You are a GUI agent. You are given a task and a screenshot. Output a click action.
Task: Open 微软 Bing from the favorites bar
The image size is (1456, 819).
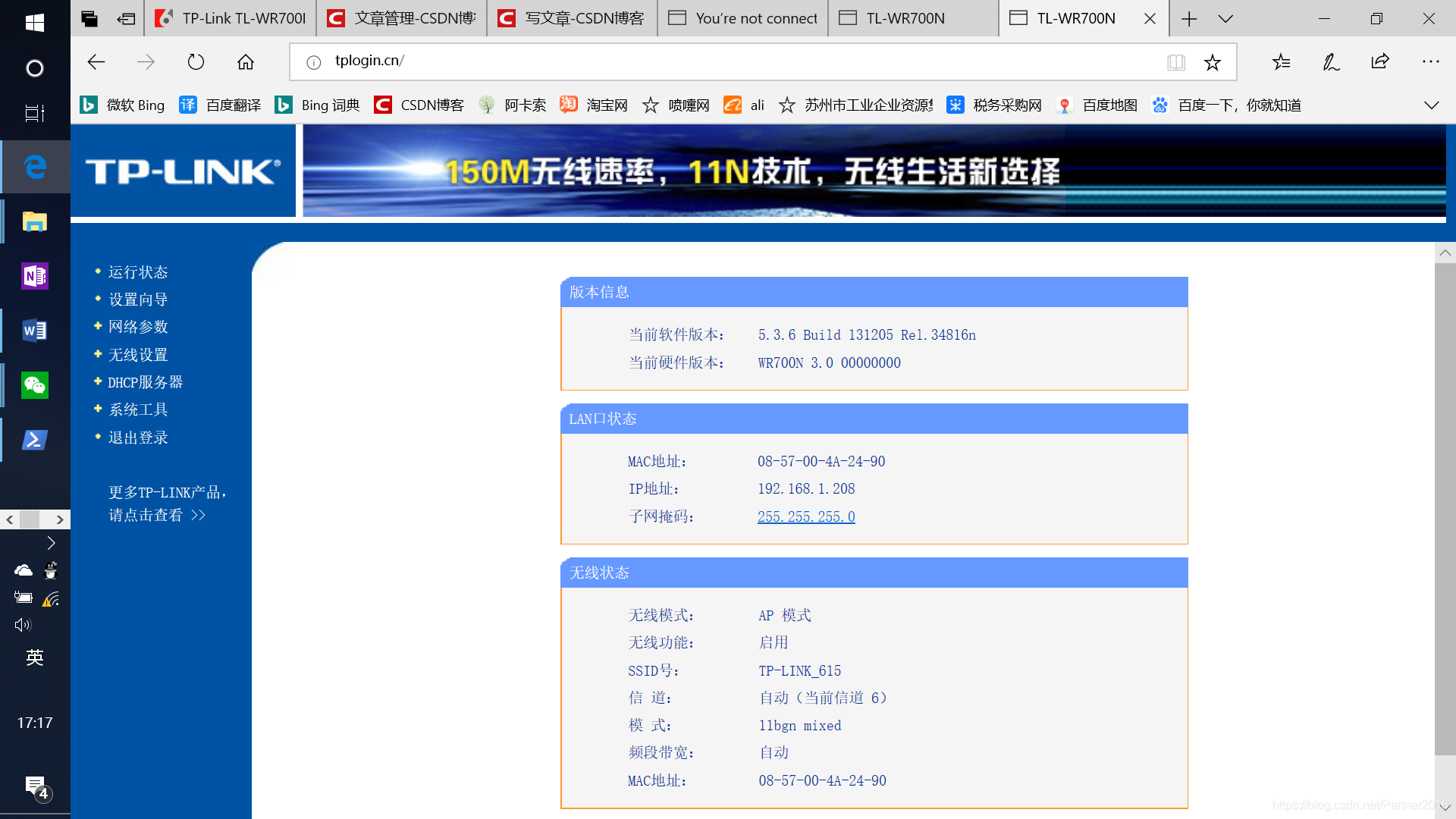(135, 105)
